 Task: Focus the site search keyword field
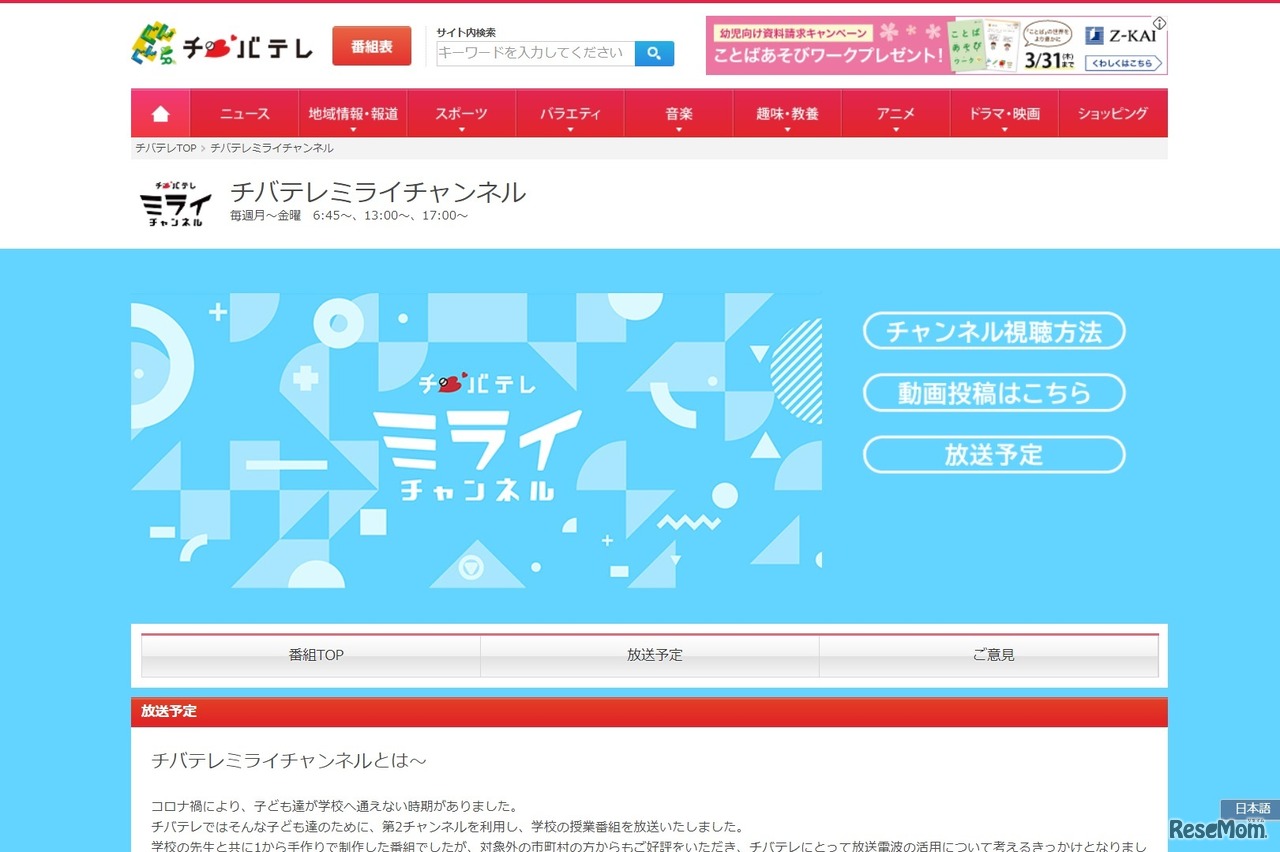point(535,53)
